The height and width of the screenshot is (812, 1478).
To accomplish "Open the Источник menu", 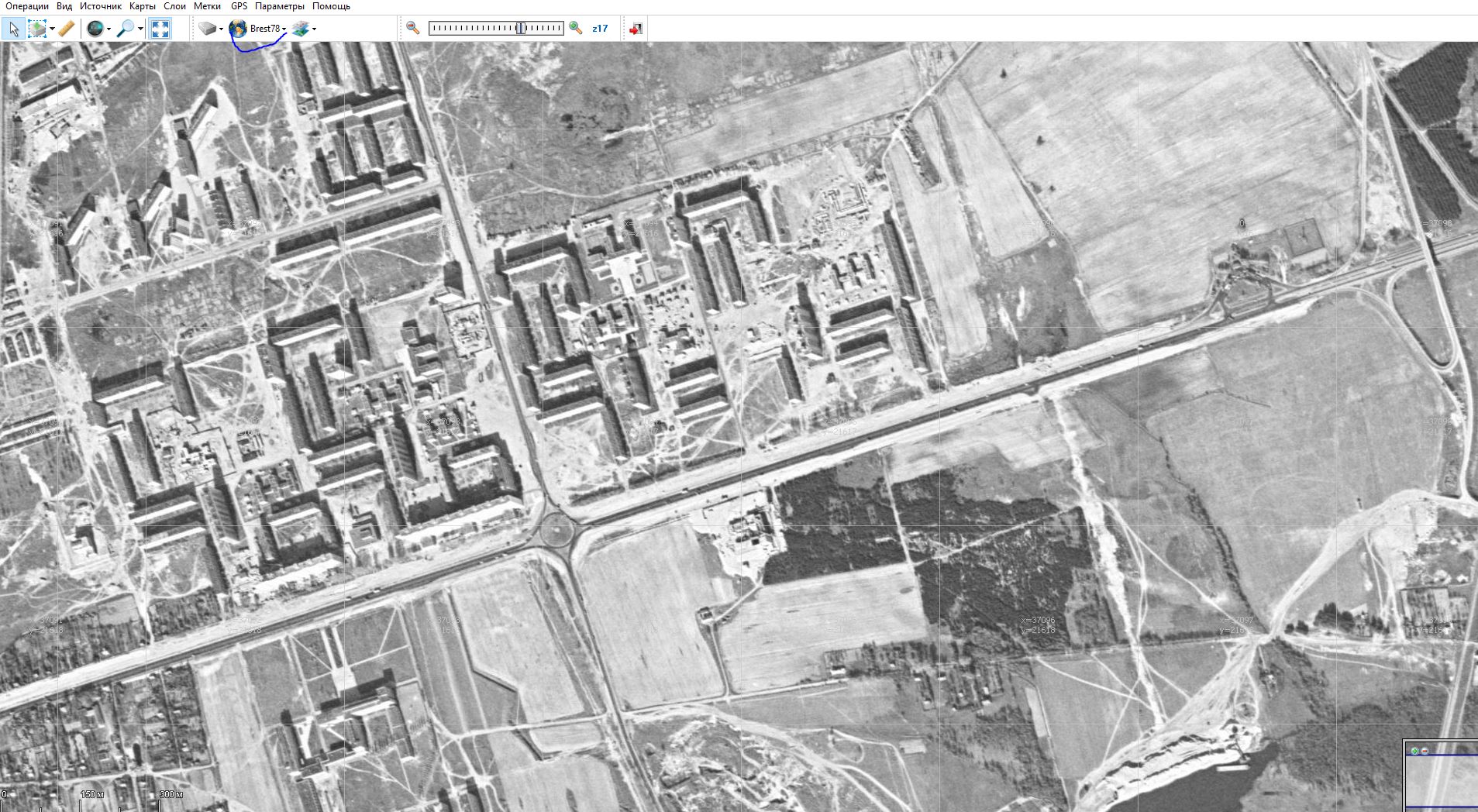I will pyautogui.click(x=101, y=6).
